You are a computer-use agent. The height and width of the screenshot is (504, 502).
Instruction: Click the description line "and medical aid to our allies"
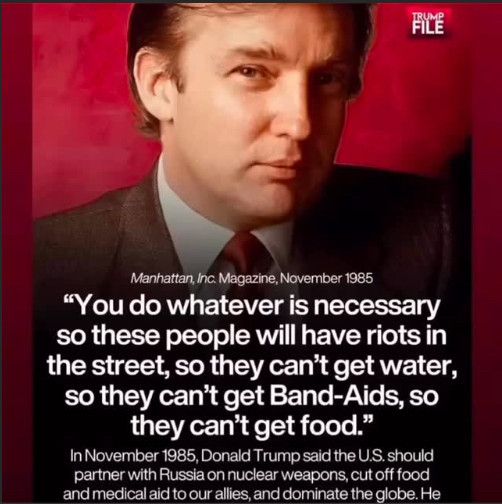(x=252, y=493)
